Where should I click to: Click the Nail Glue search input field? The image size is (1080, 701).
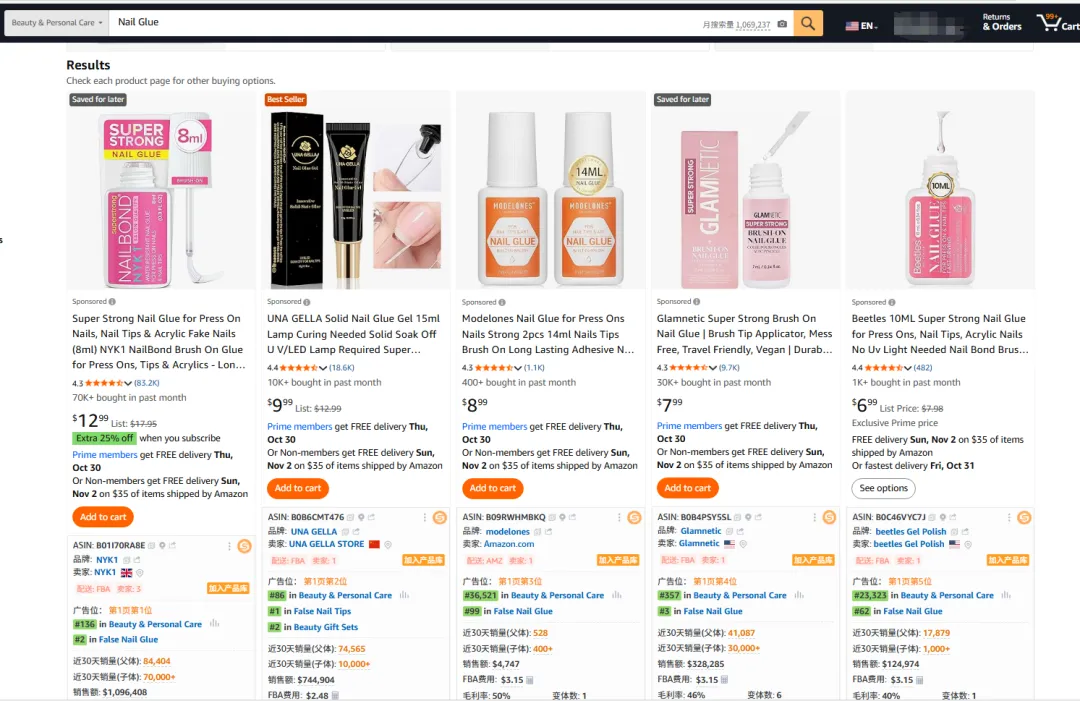click(x=406, y=23)
